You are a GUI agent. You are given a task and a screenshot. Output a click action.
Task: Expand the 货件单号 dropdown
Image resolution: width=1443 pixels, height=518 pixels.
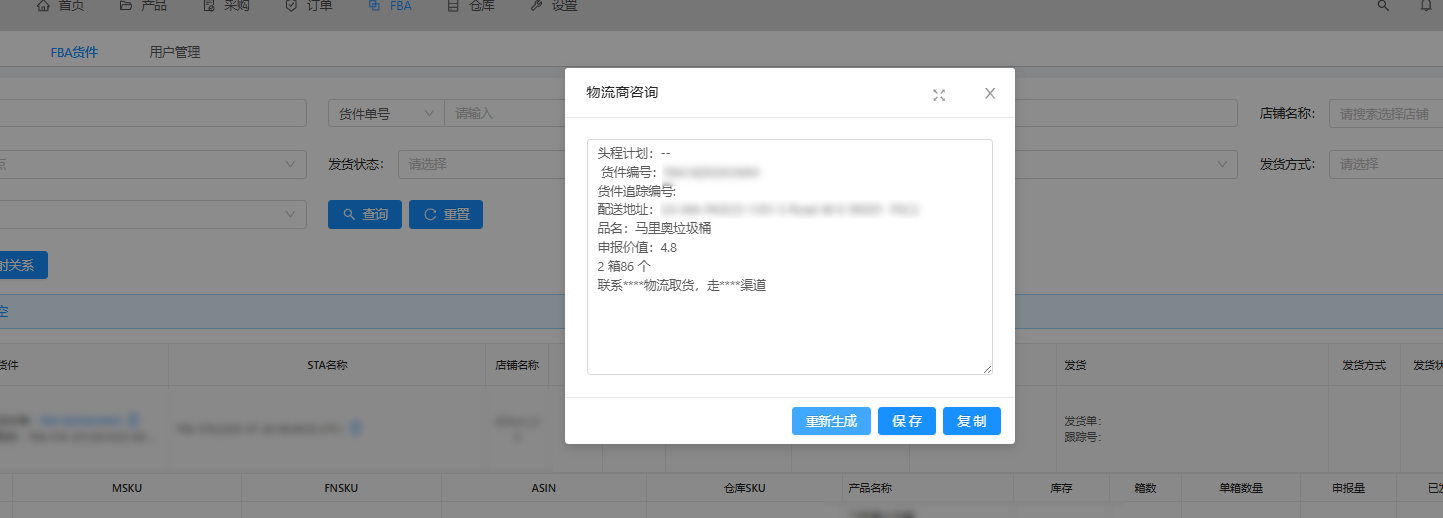coord(386,114)
